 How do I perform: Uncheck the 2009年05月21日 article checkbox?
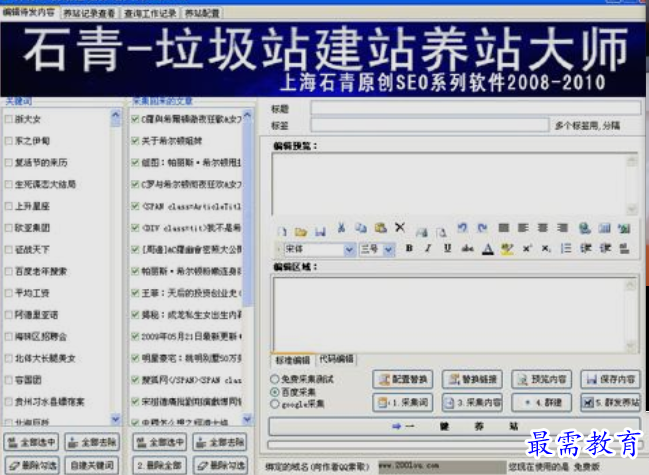[135, 336]
